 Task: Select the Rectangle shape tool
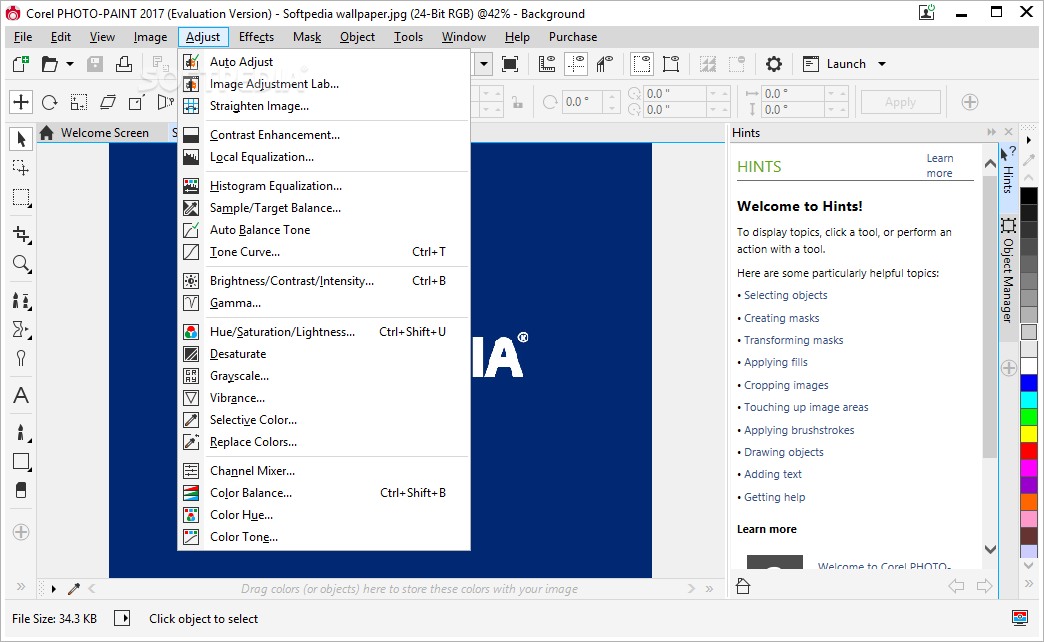click(x=21, y=462)
